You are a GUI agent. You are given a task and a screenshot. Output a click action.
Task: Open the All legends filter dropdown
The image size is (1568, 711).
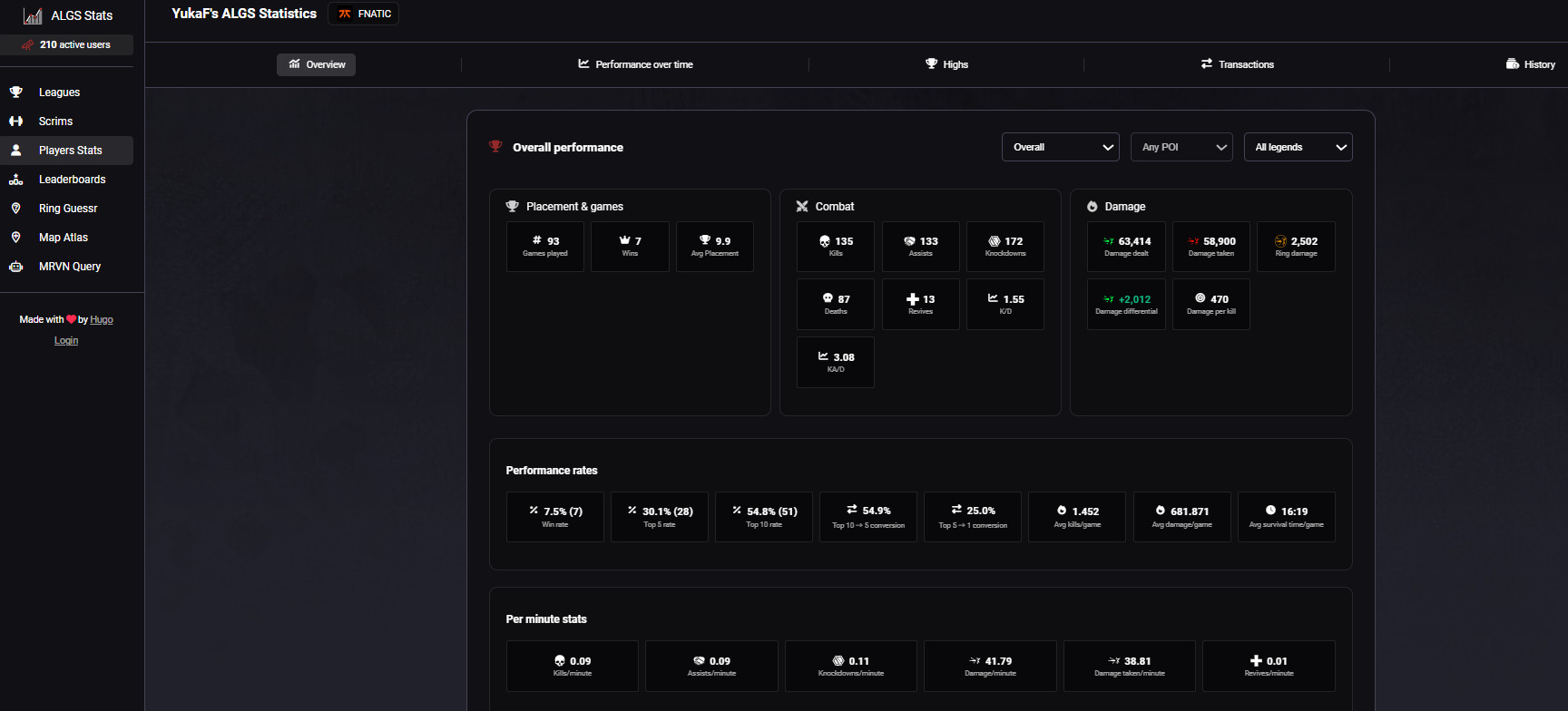click(1298, 147)
